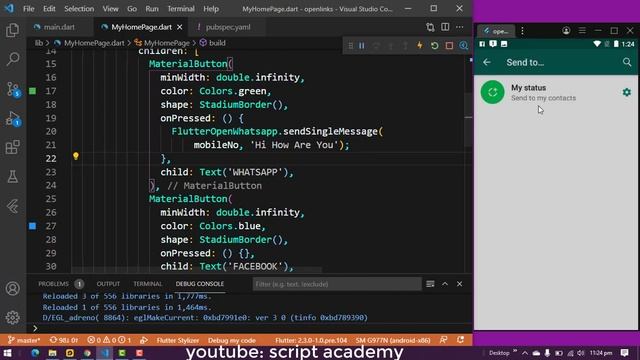640x360 pixels.
Task: Open Windows Start menu
Action: (x=8, y=353)
